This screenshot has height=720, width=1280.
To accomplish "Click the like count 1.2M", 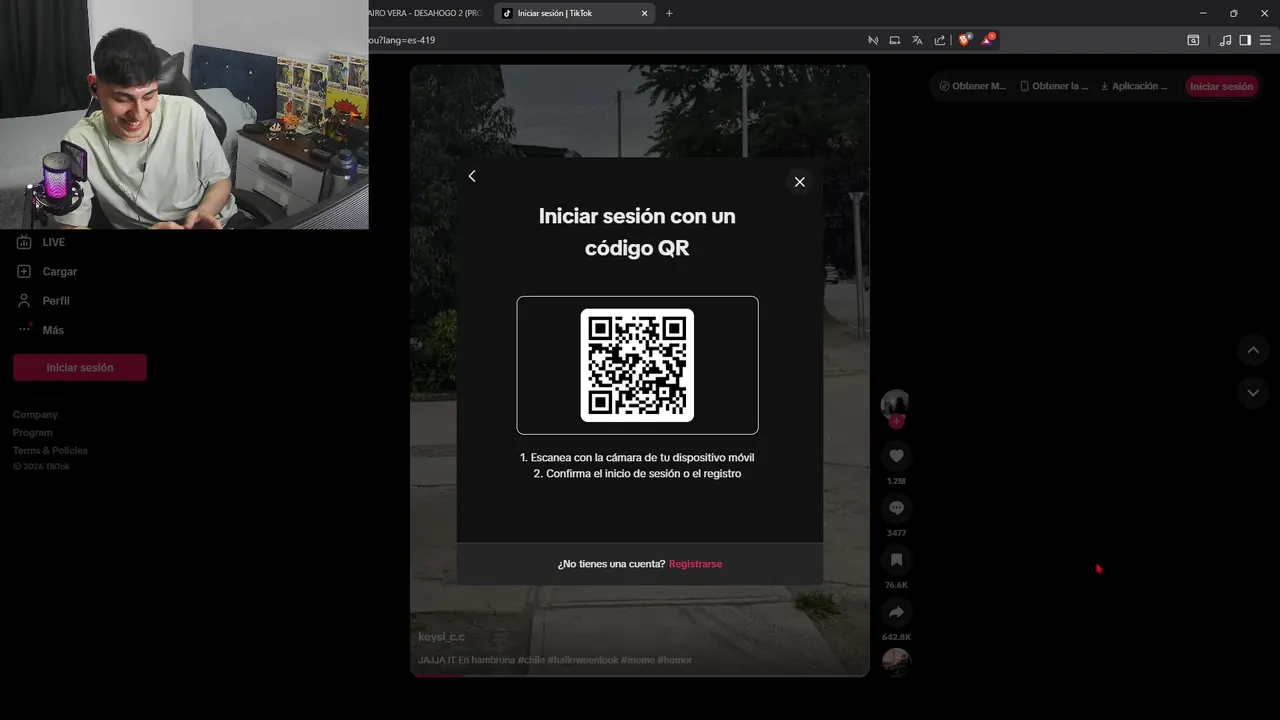I will point(896,481).
